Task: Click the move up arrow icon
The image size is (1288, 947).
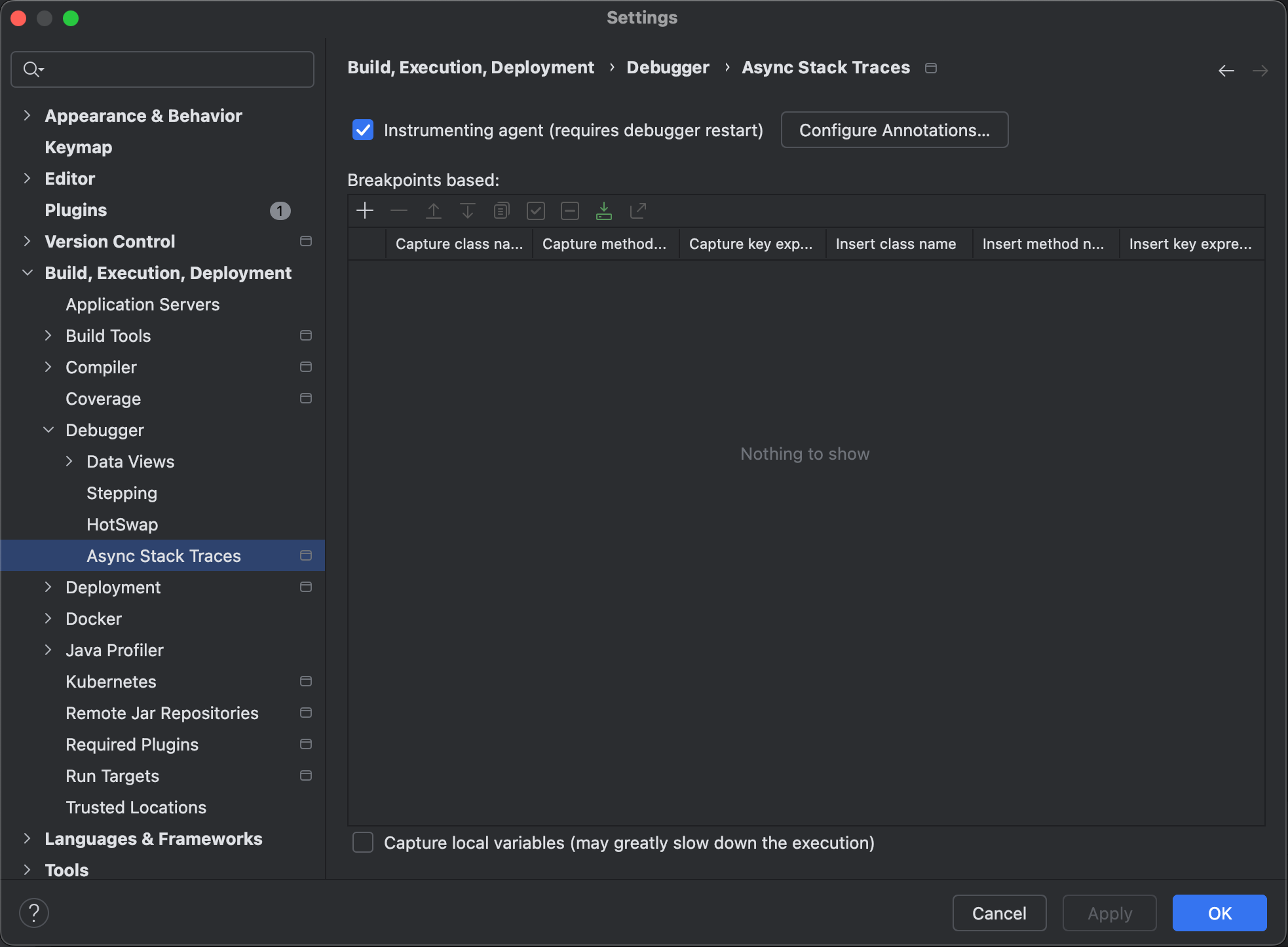Action: pyautogui.click(x=433, y=210)
